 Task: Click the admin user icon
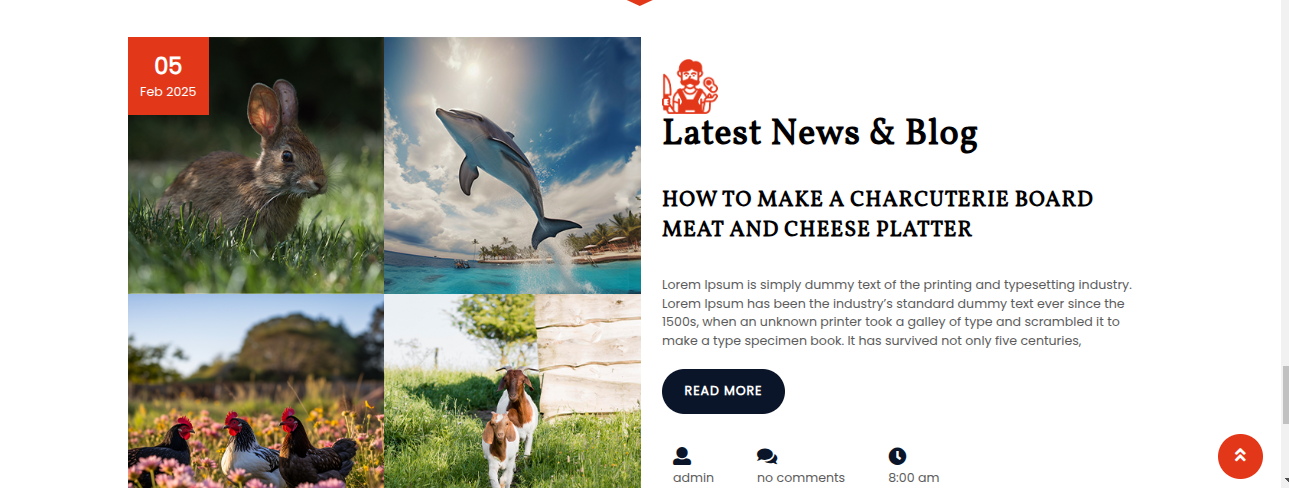point(682,456)
